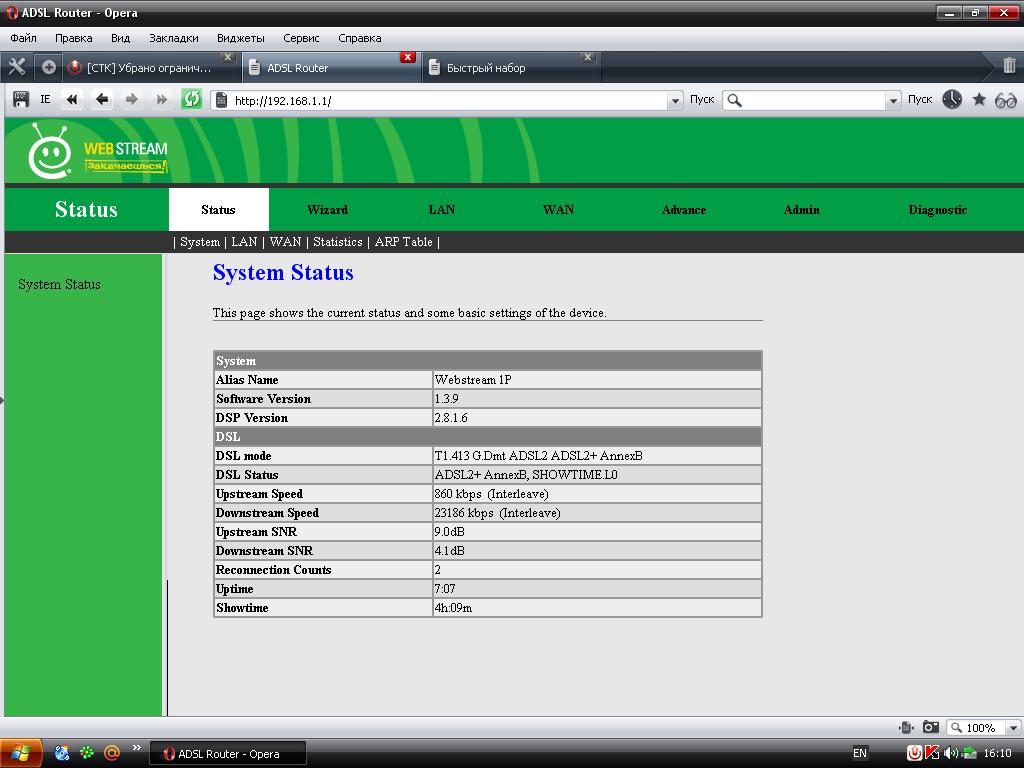The height and width of the screenshot is (768, 1024).
Task: Click the green reload page icon
Action: [191, 99]
